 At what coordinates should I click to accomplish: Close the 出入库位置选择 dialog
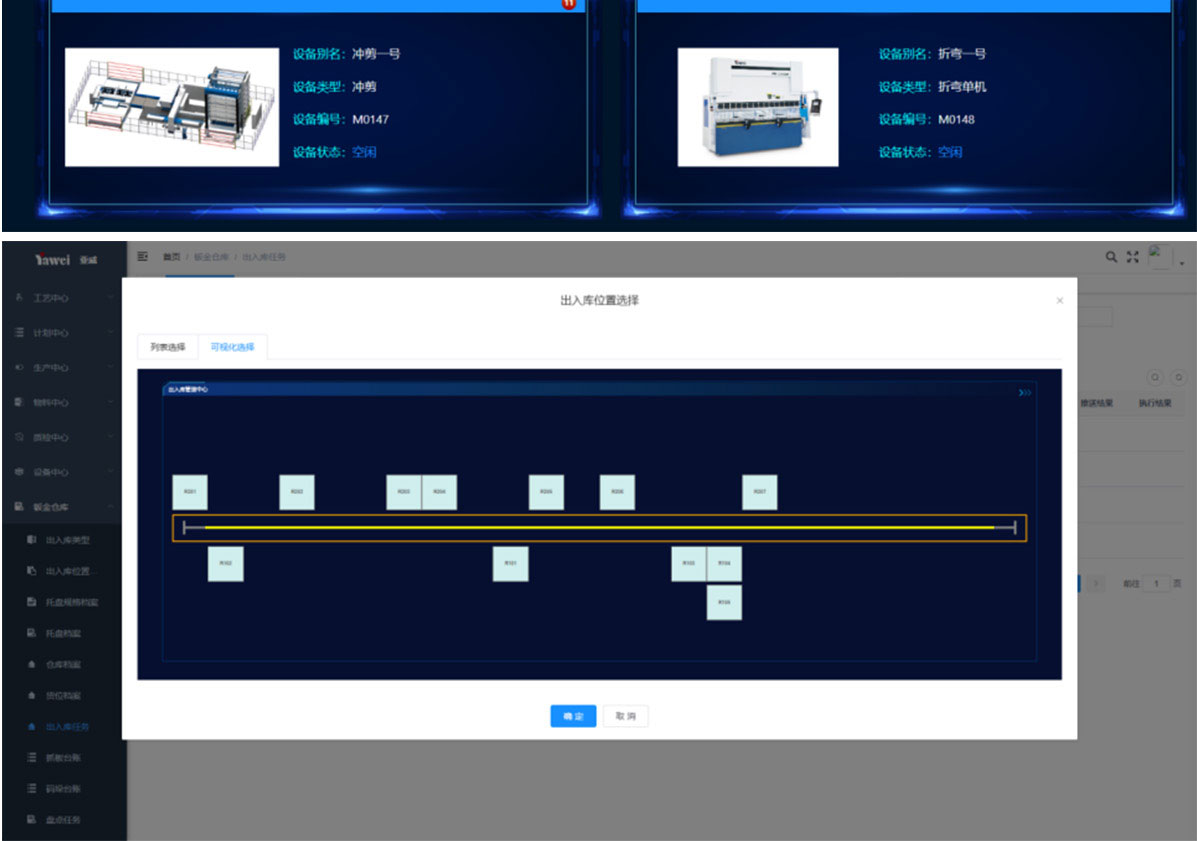tap(1060, 301)
